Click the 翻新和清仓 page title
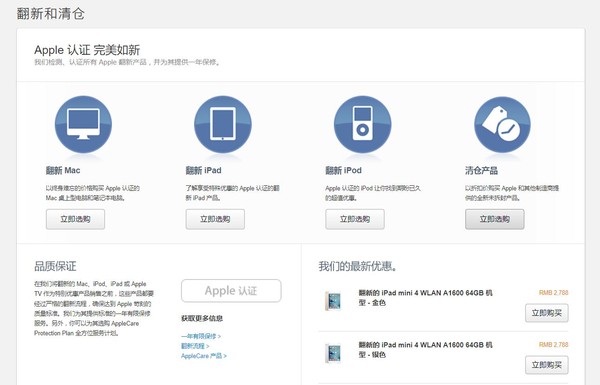Viewport: 600px width, 385px height. point(51,14)
